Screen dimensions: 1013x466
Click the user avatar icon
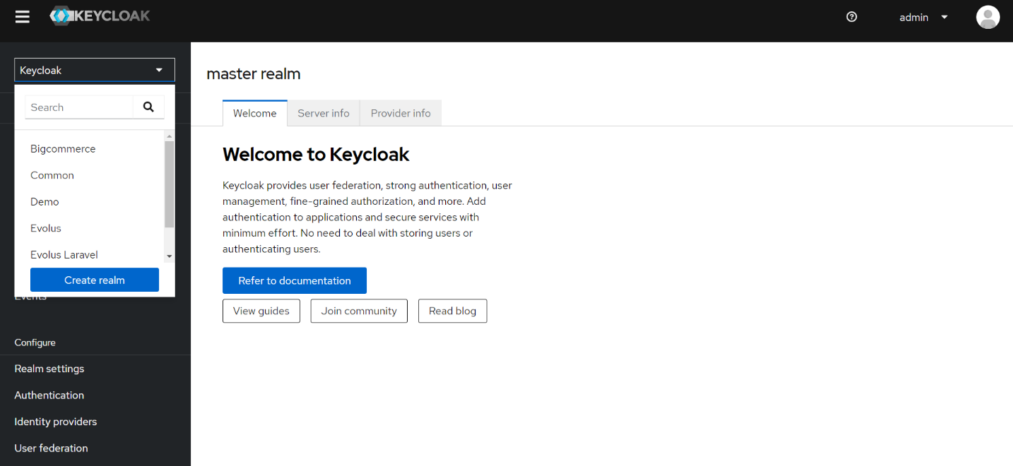pyautogui.click(x=987, y=17)
